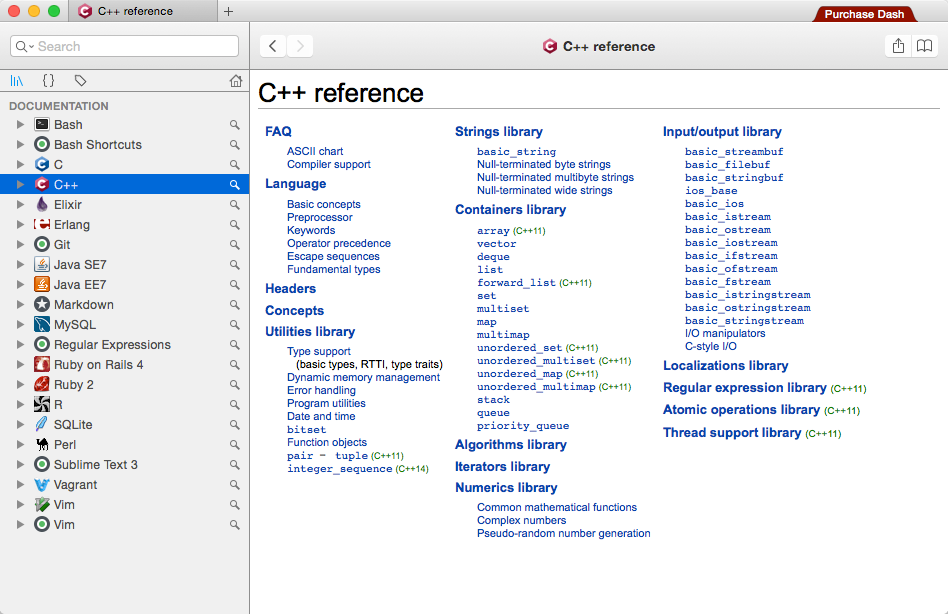The width and height of the screenshot is (948, 614).
Task: Select the Vagrant docset row
Action: [x=125, y=485]
